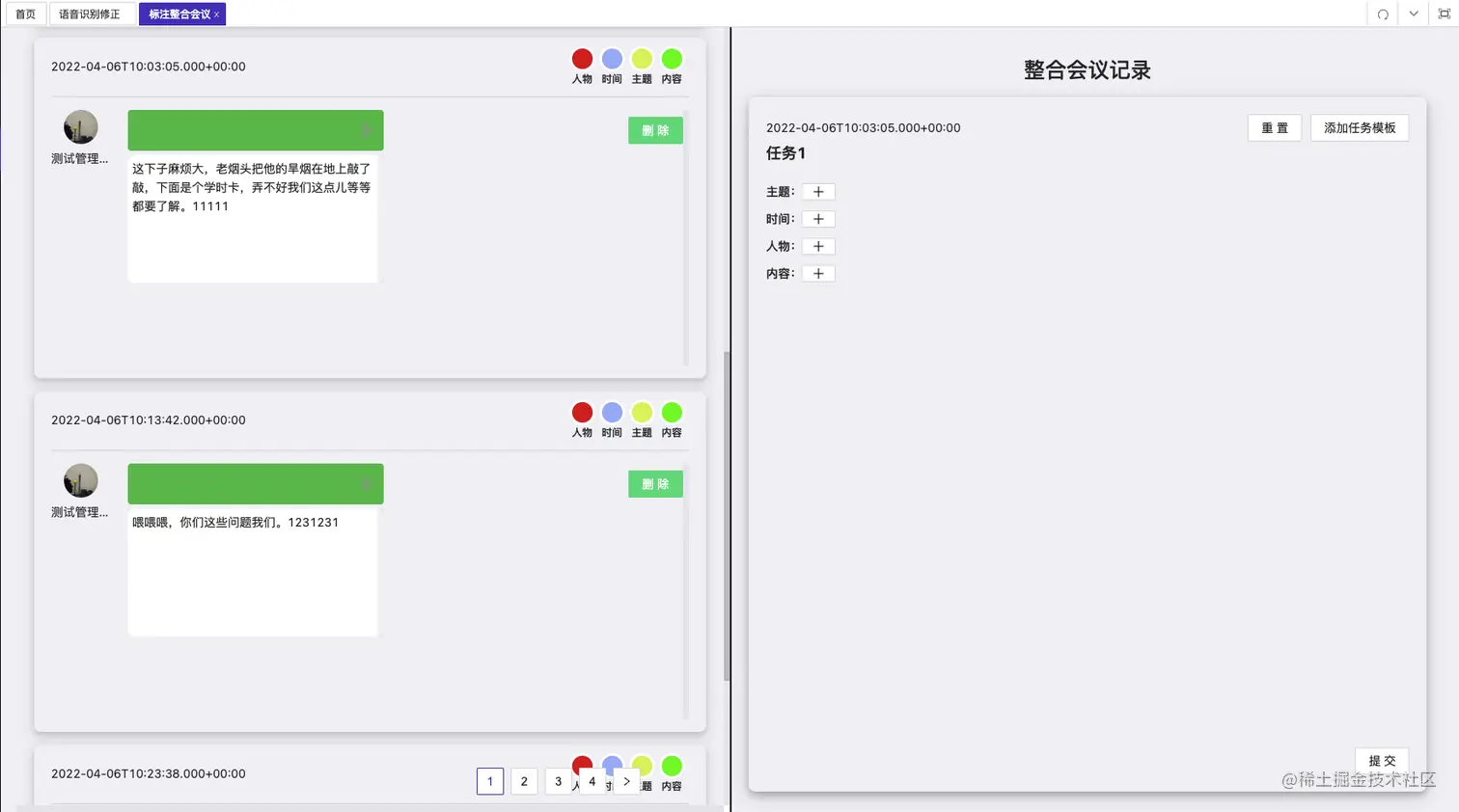Click text box containing 喂喂喂
This screenshot has width=1459, height=812.
(253, 573)
